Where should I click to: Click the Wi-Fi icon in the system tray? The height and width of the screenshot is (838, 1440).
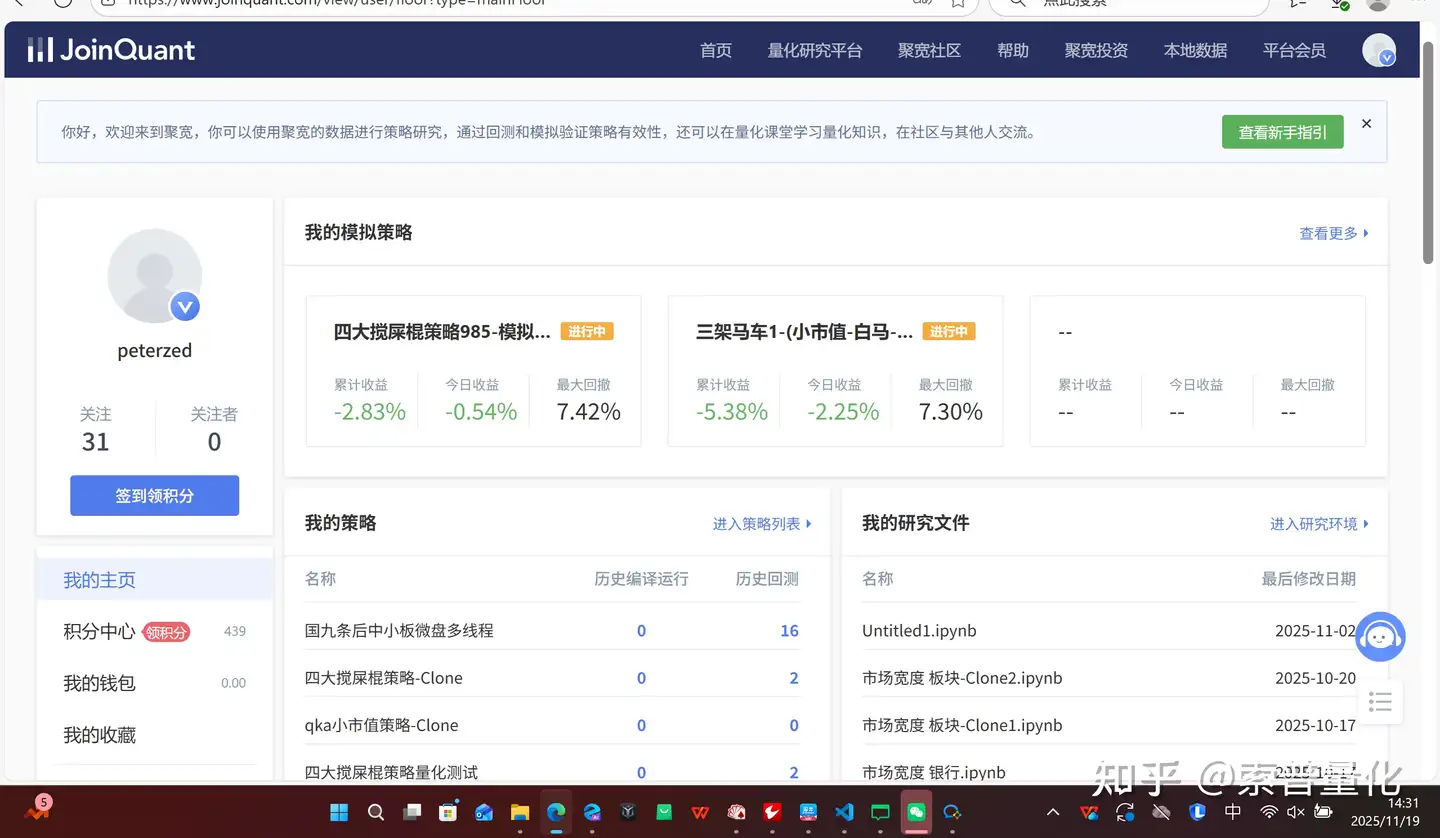pyautogui.click(x=1269, y=812)
